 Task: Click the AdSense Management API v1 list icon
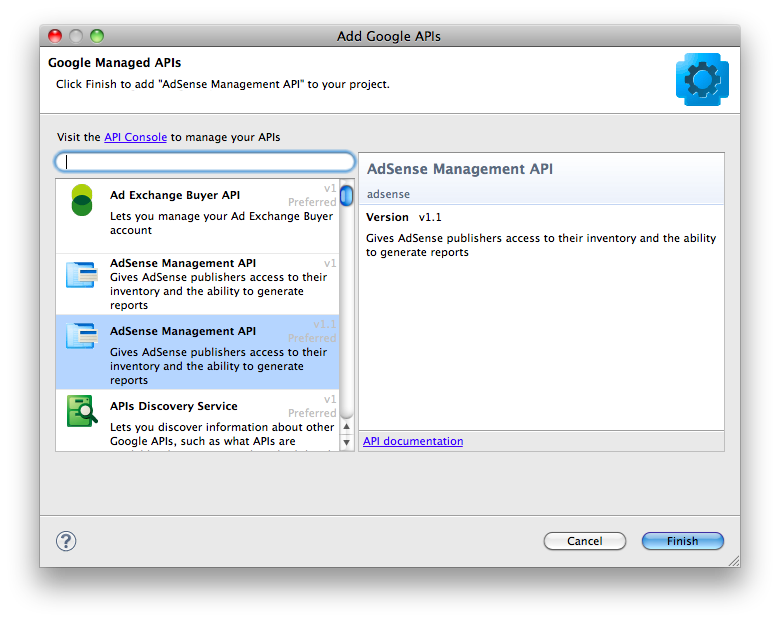(81, 275)
